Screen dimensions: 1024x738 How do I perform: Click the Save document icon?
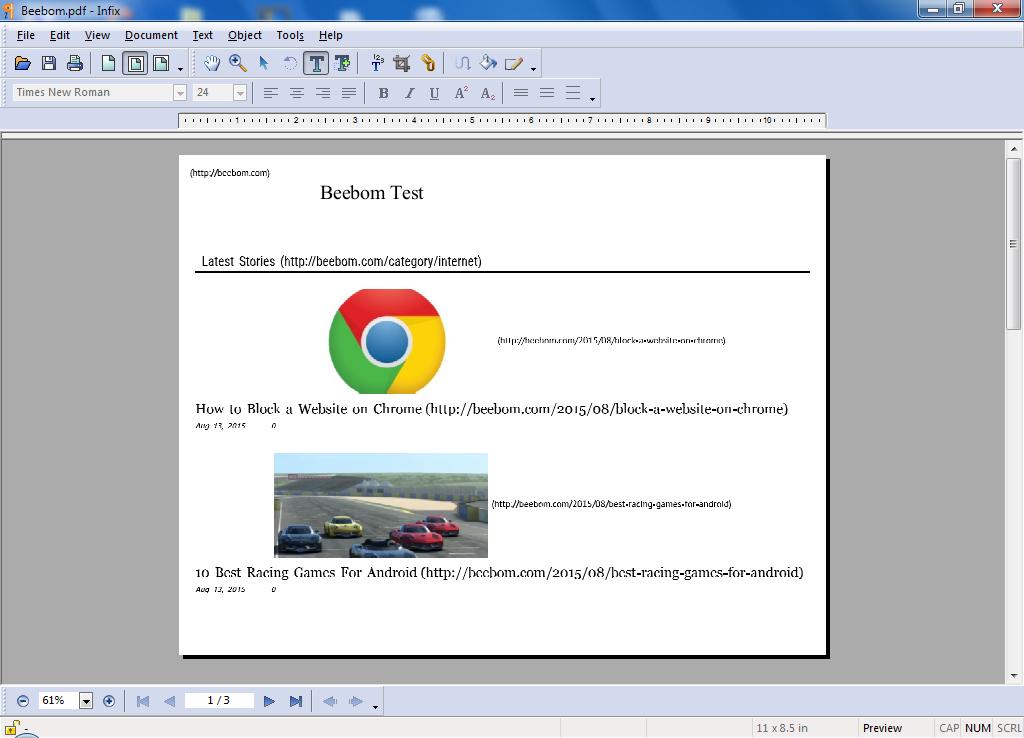(x=48, y=62)
